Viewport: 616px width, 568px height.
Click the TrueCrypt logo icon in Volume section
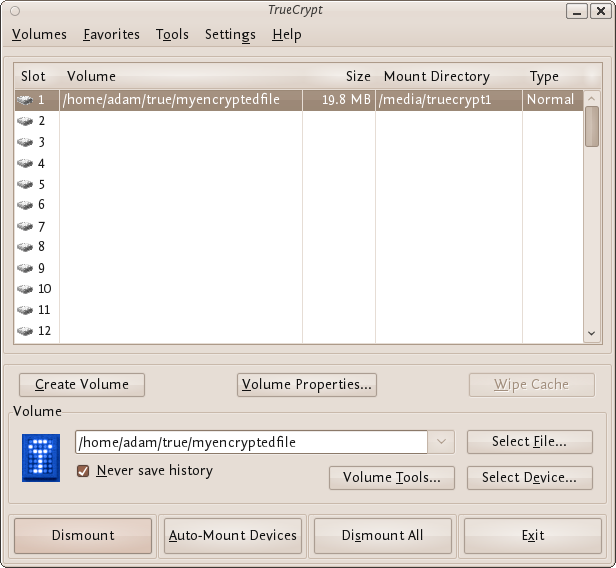click(41, 457)
